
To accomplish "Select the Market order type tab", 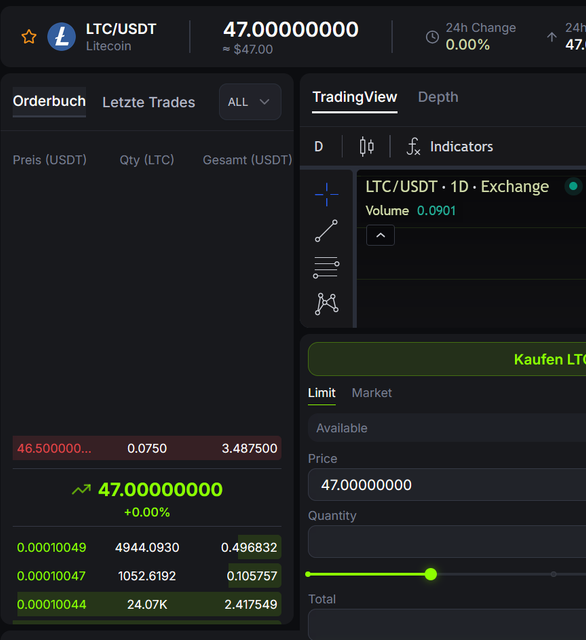I will point(371,393).
